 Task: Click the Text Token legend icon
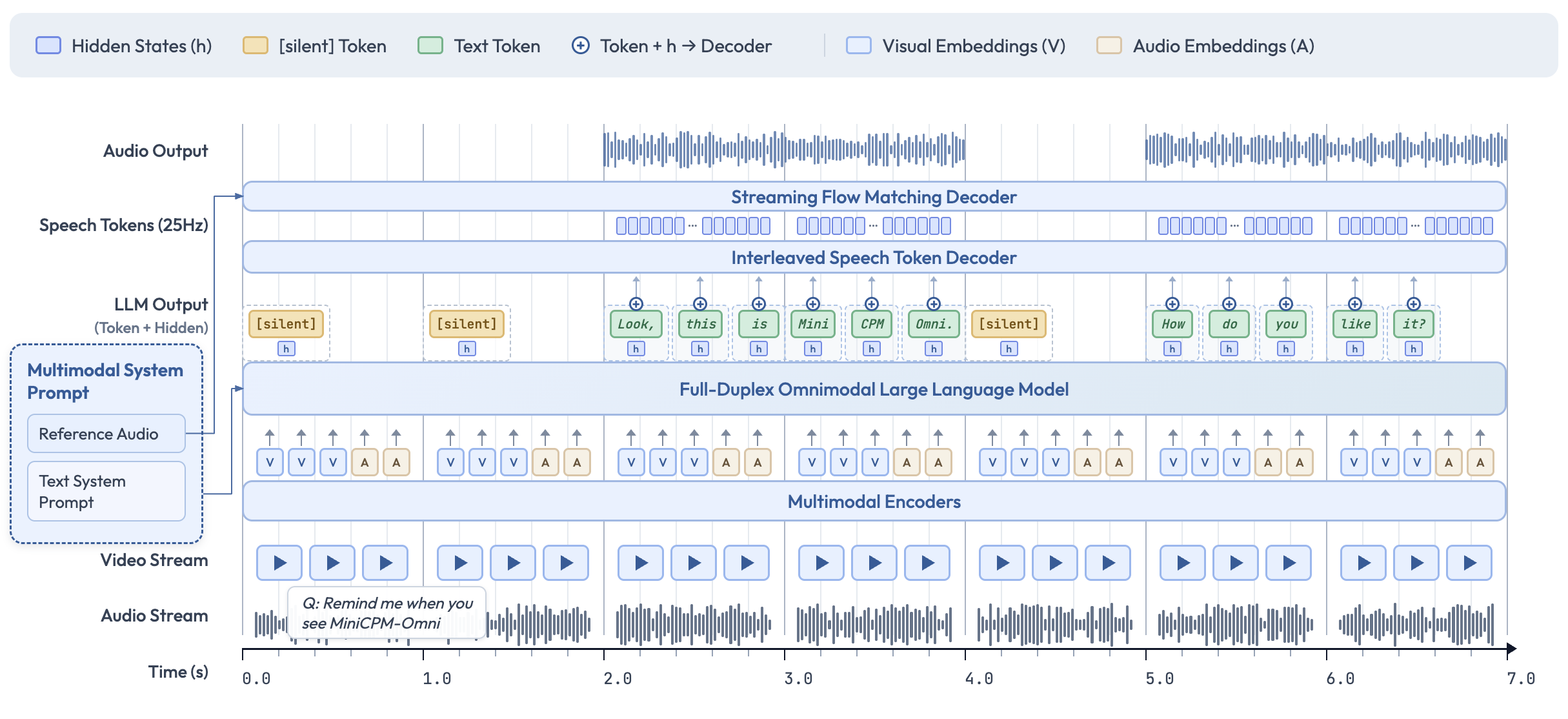pyautogui.click(x=431, y=46)
